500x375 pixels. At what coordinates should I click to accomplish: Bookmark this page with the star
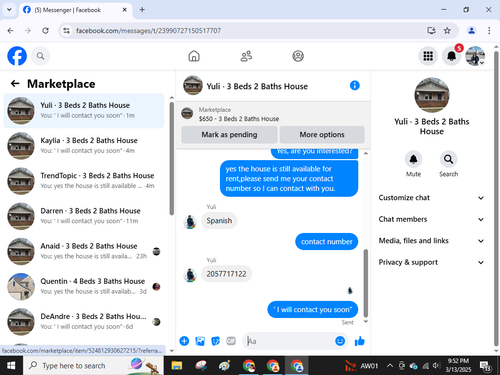click(x=447, y=31)
